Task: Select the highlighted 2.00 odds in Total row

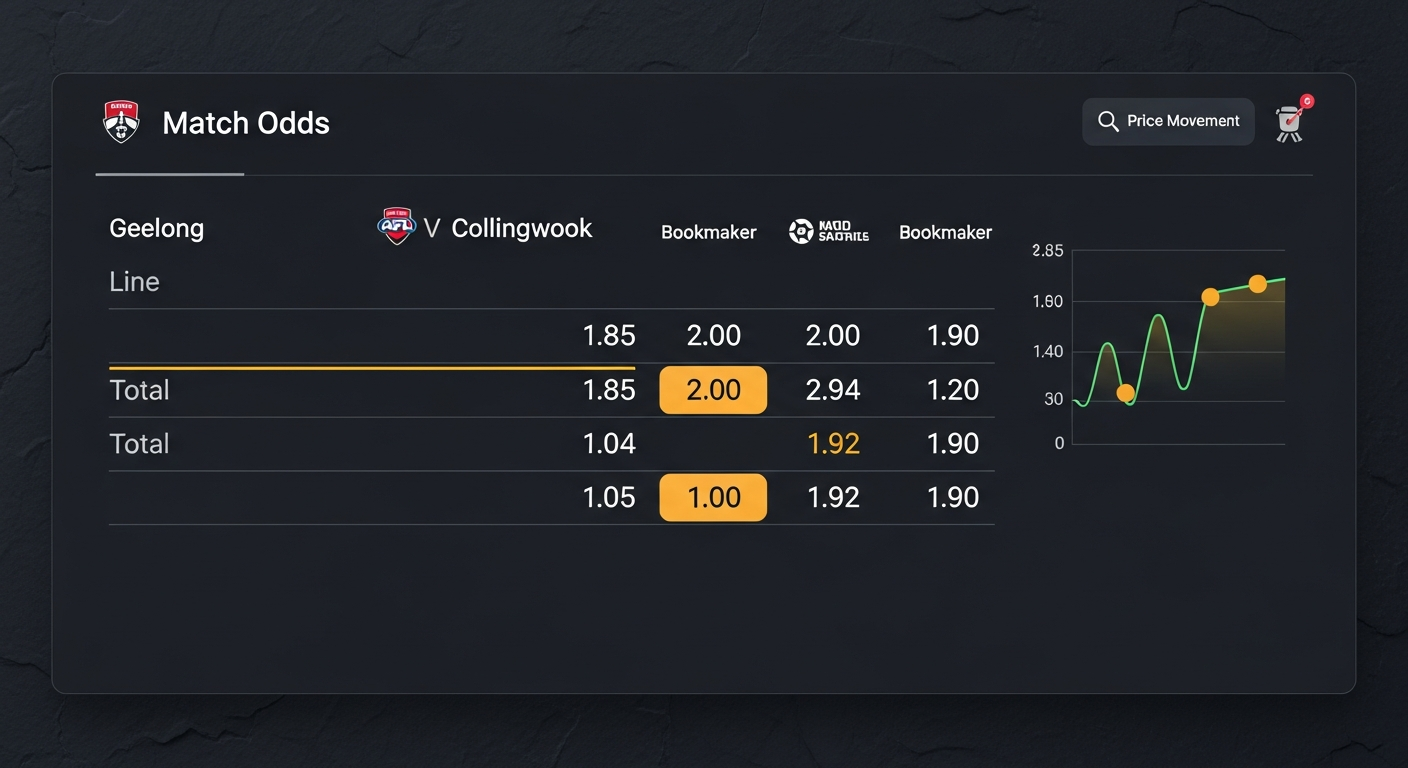Action: (x=713, y=390)
